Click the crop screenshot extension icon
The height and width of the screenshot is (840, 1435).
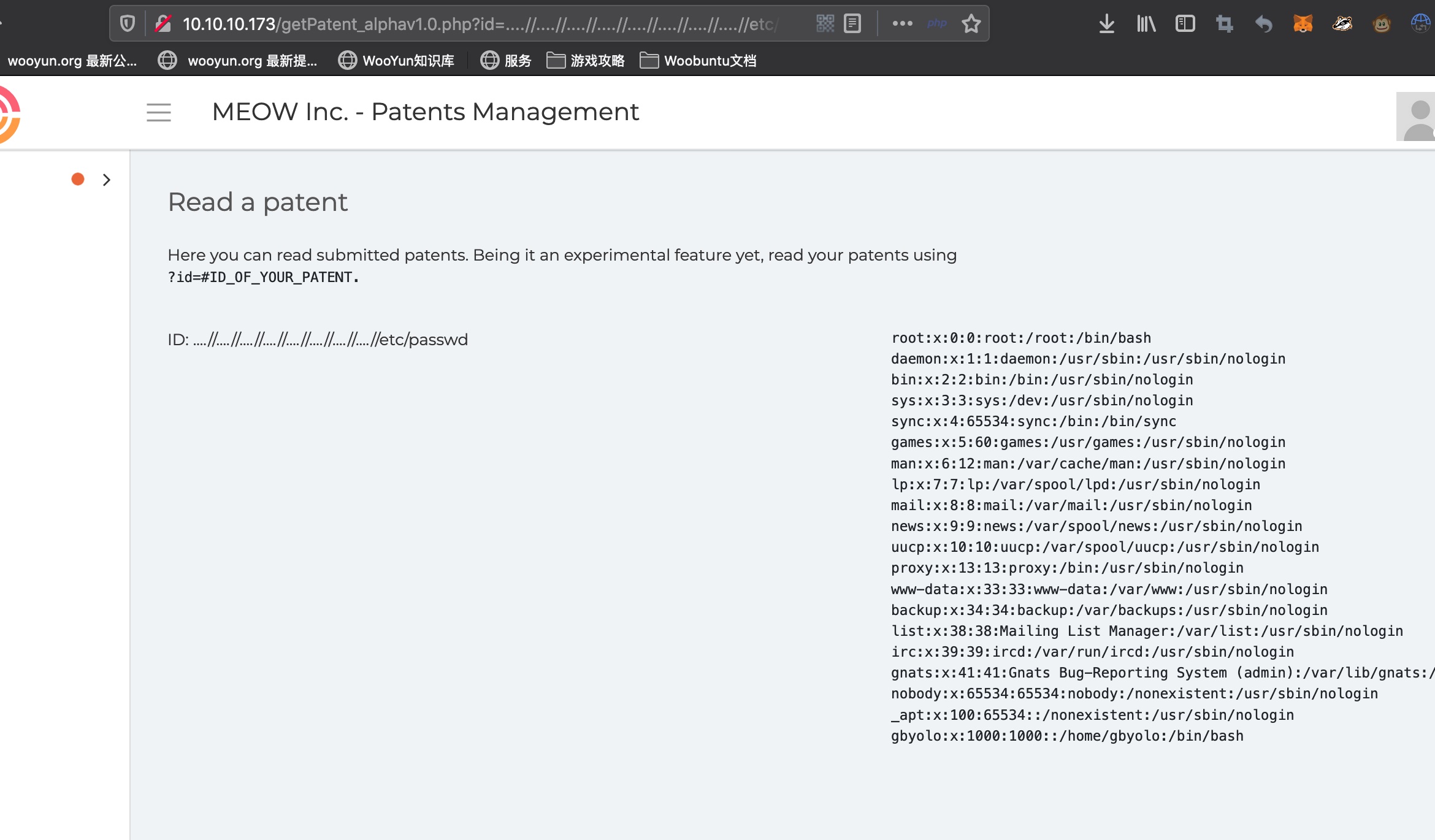point(1224,24)
